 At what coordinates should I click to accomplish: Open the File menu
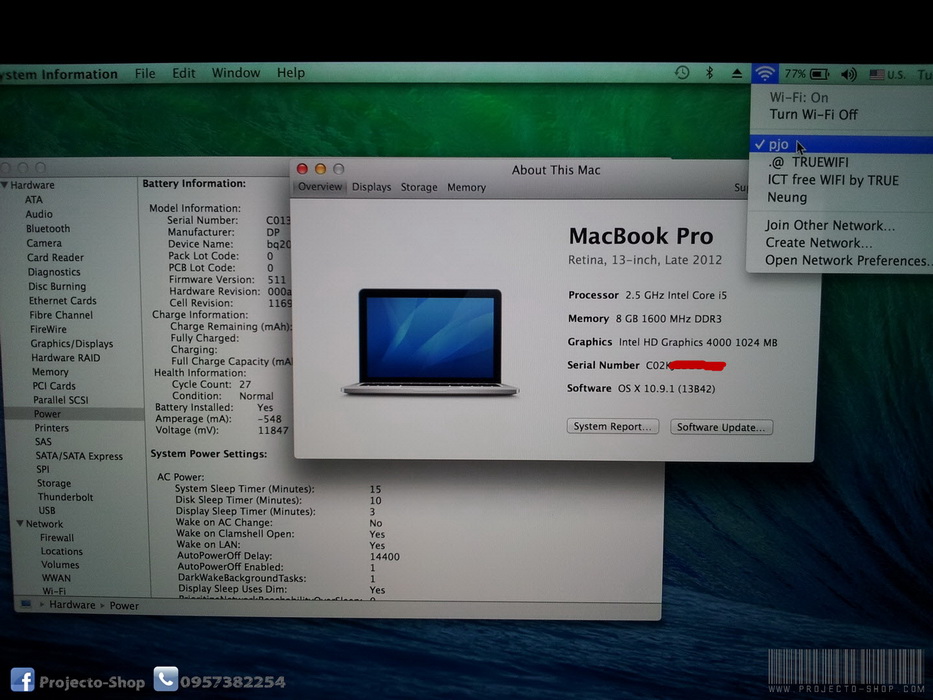pyautogui.click(x=145, y=73)
